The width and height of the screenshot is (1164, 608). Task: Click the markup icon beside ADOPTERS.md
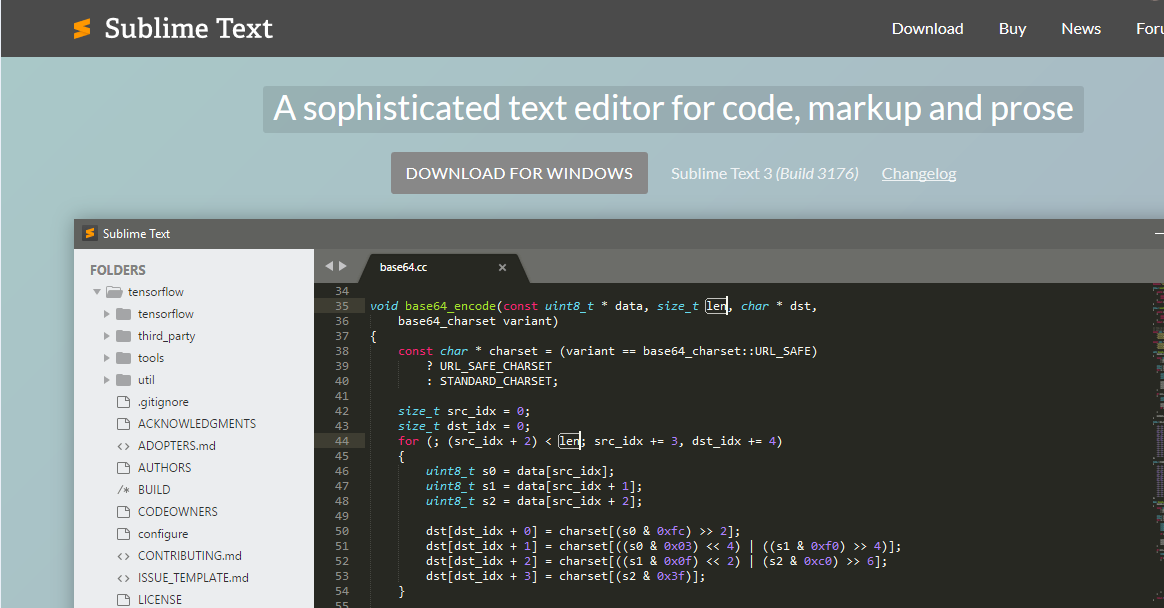[123, 446]
